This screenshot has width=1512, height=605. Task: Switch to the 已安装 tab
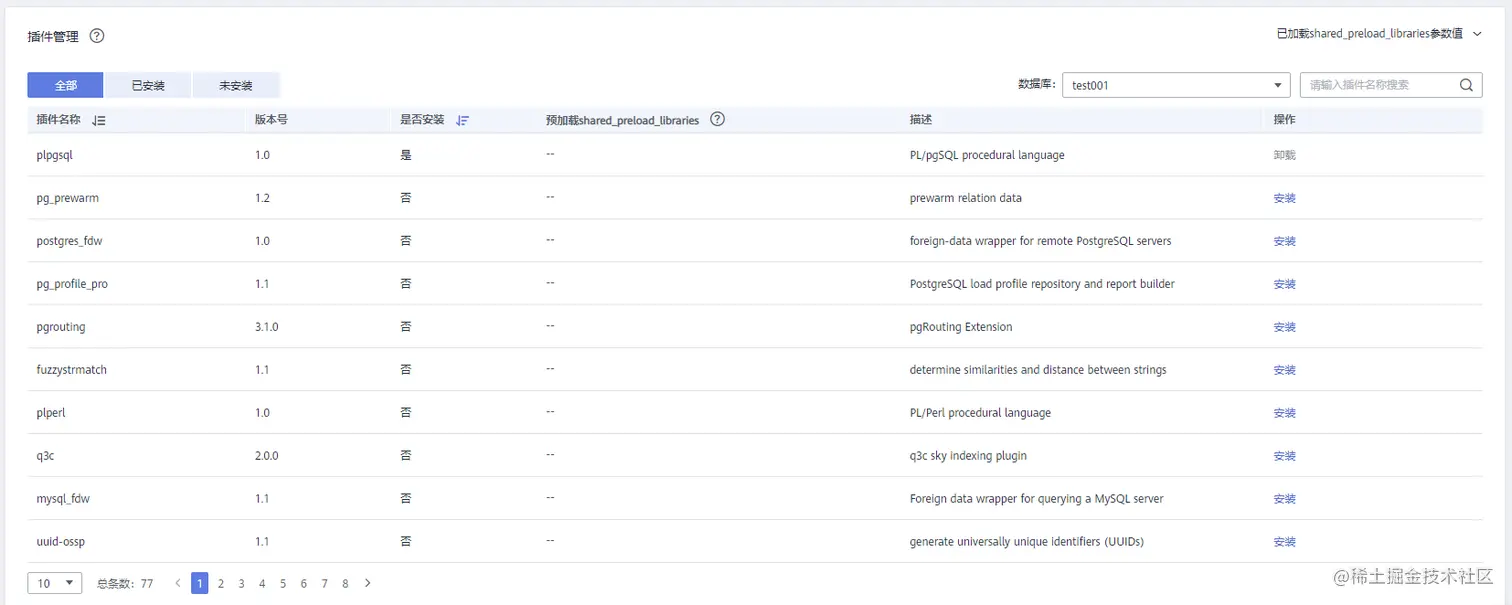click(148, 85)
